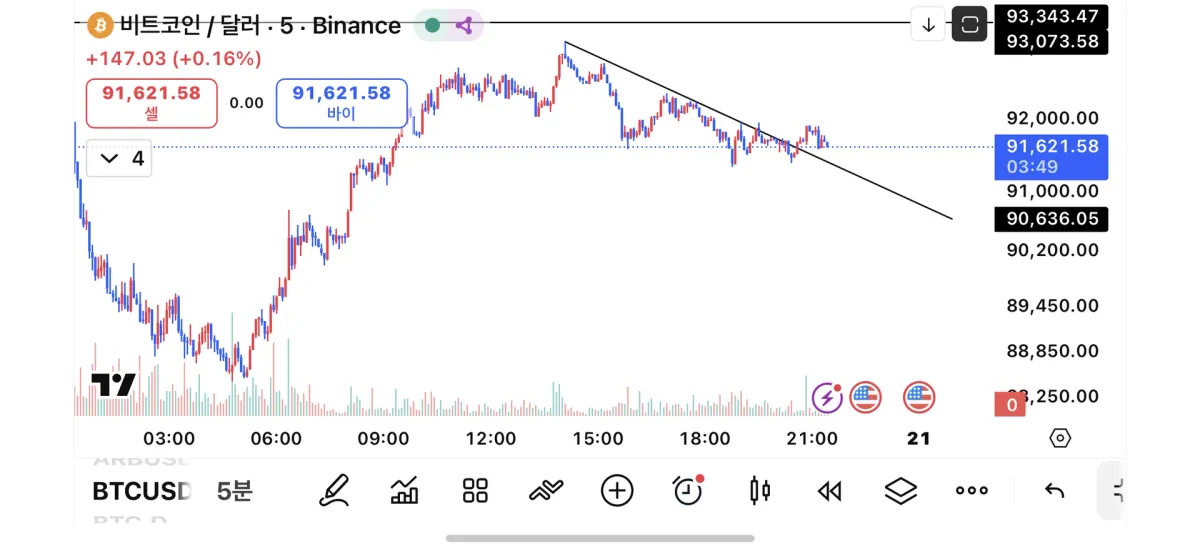Open the layers object tree icon

pyautogui.click(x=901, y=490)
